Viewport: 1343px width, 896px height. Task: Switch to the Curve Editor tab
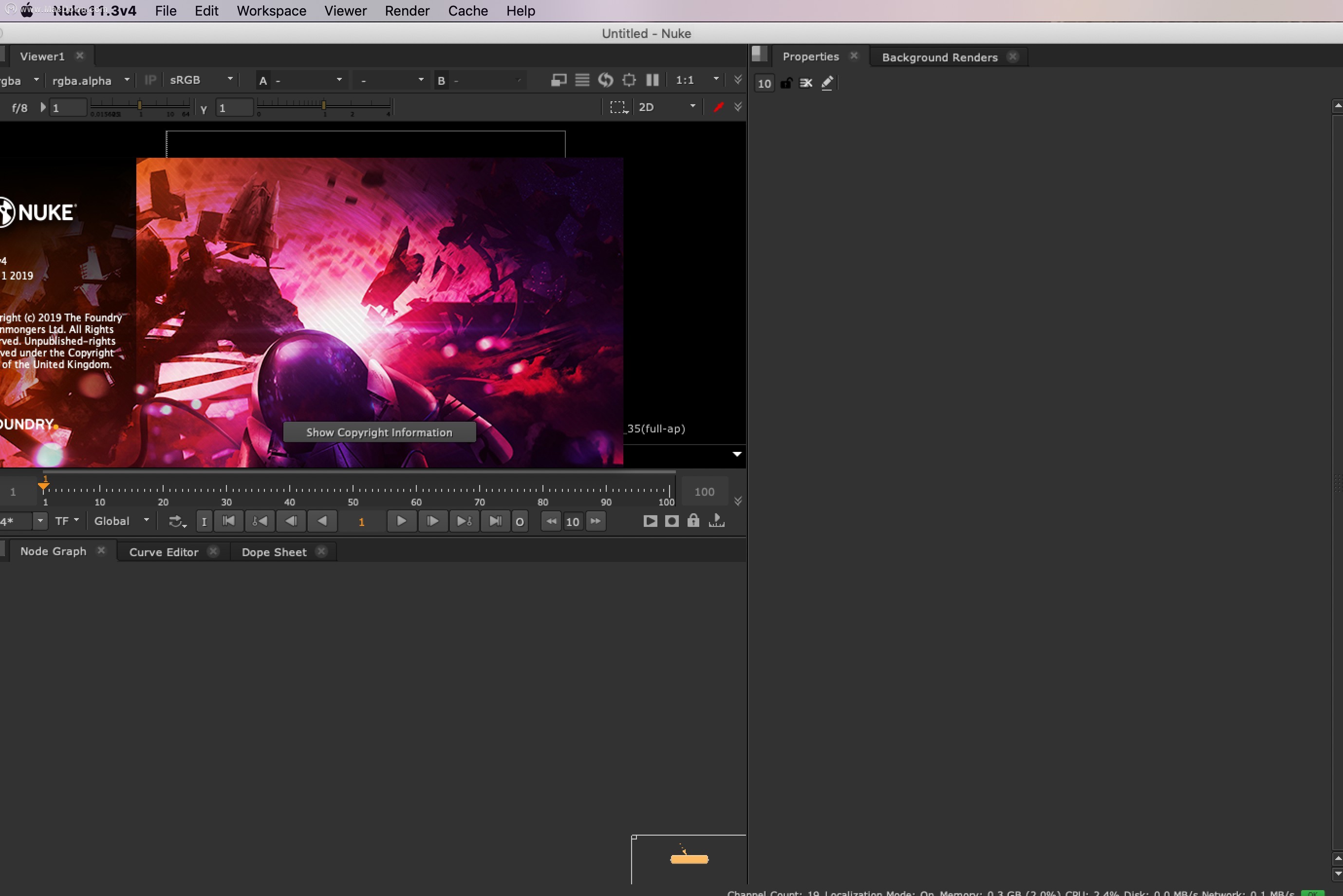(164, 552)
